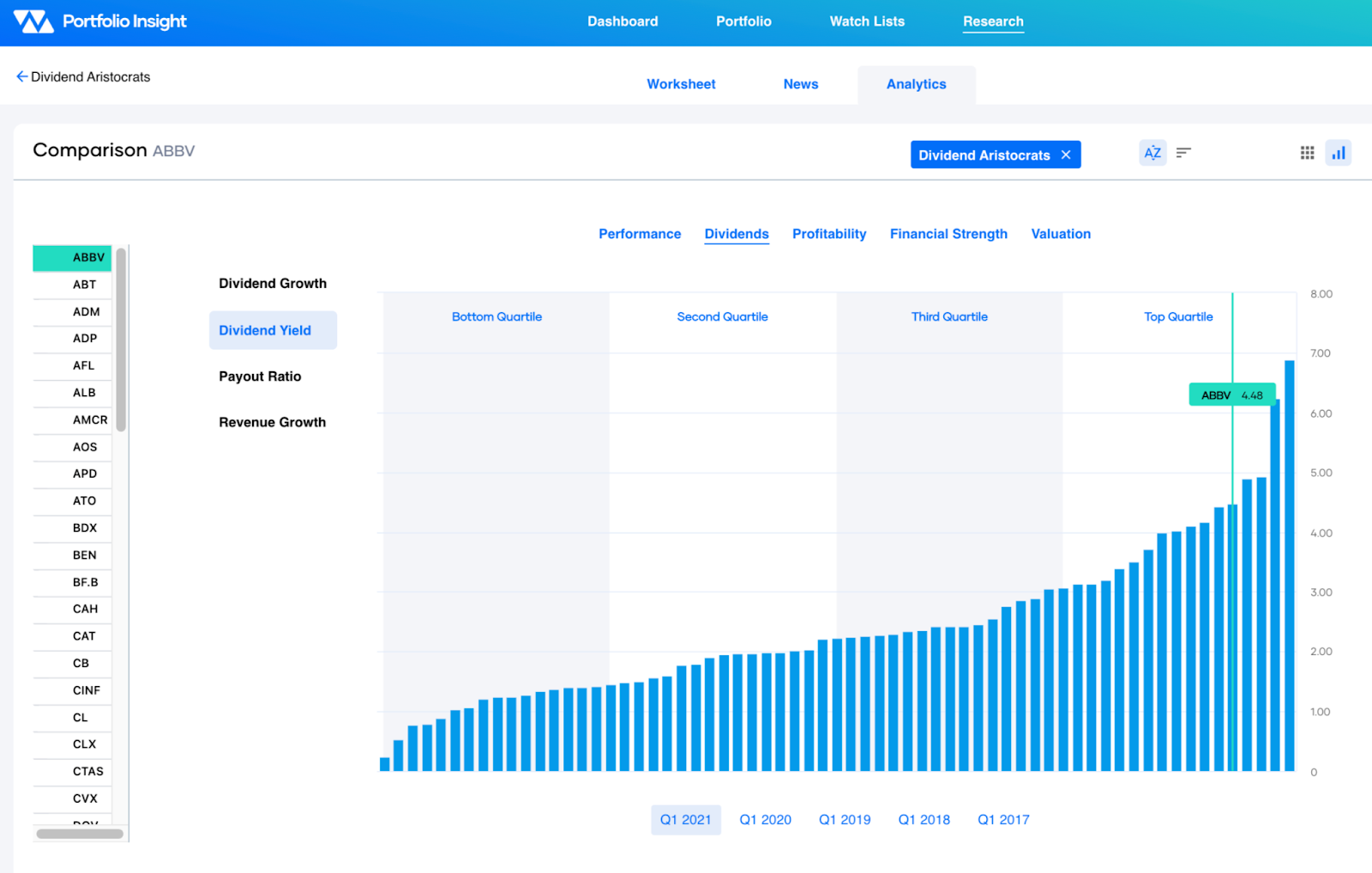1372x873 pixels.
Task: Select CVX in the ticker list
Action: tap(72, 798)
